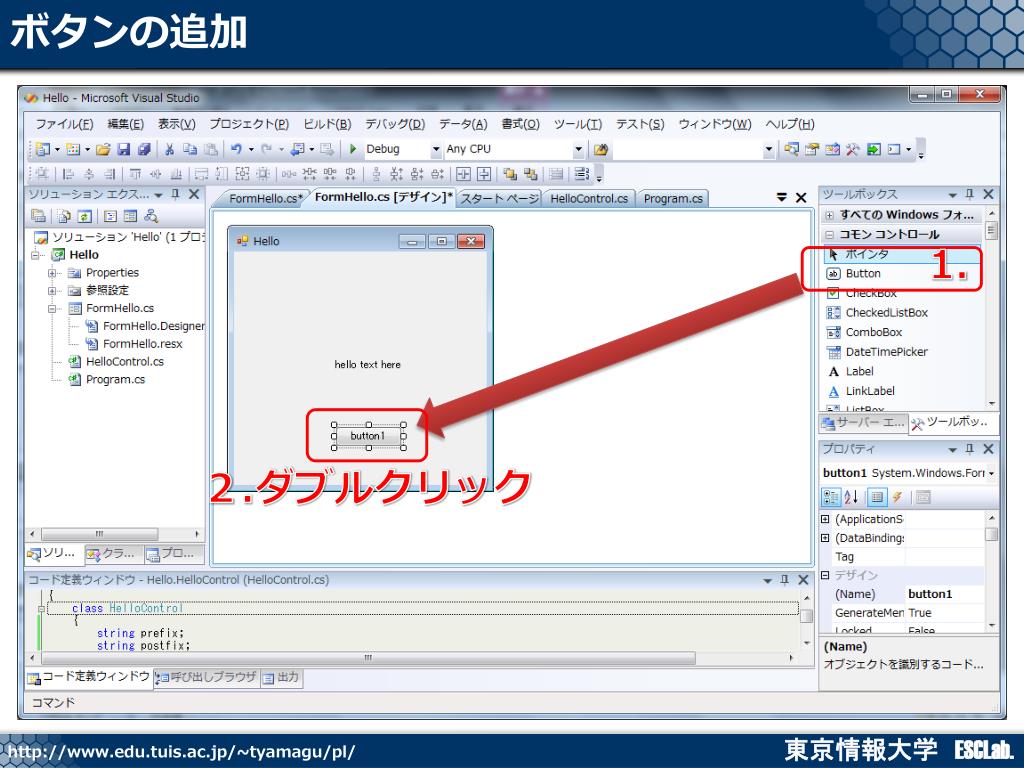Click the Align Bottoms layout icon
Screen dimensions: 1024x768
pos(176,174)
